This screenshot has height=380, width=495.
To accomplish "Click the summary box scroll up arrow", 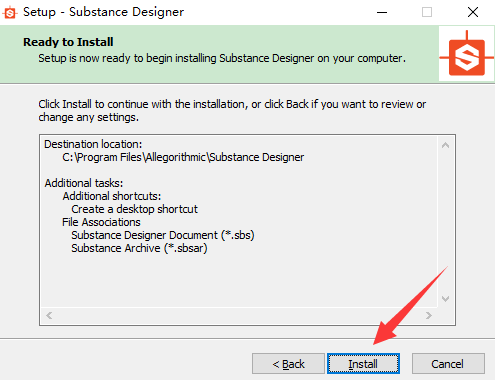I will (x=446, y=145).
